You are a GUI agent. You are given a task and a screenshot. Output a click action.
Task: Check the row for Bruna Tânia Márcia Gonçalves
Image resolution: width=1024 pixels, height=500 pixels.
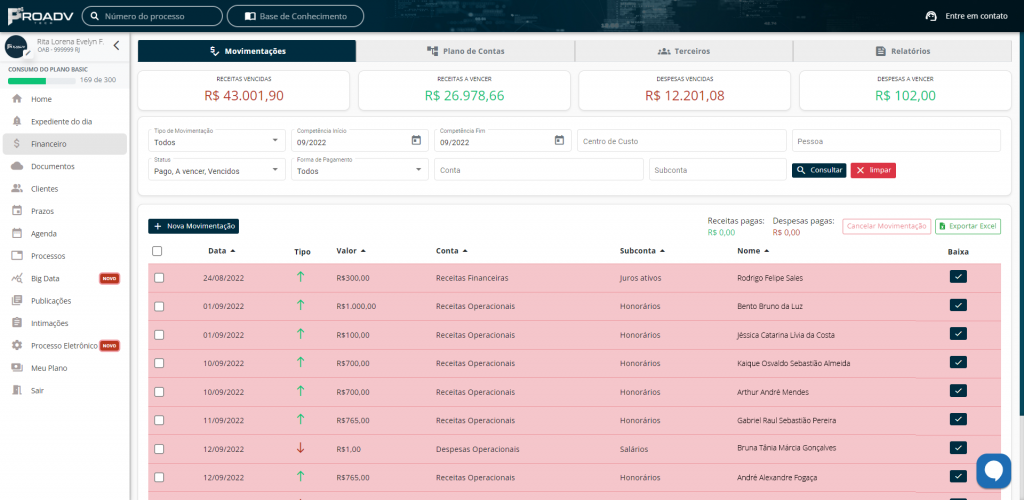[159, 449]
